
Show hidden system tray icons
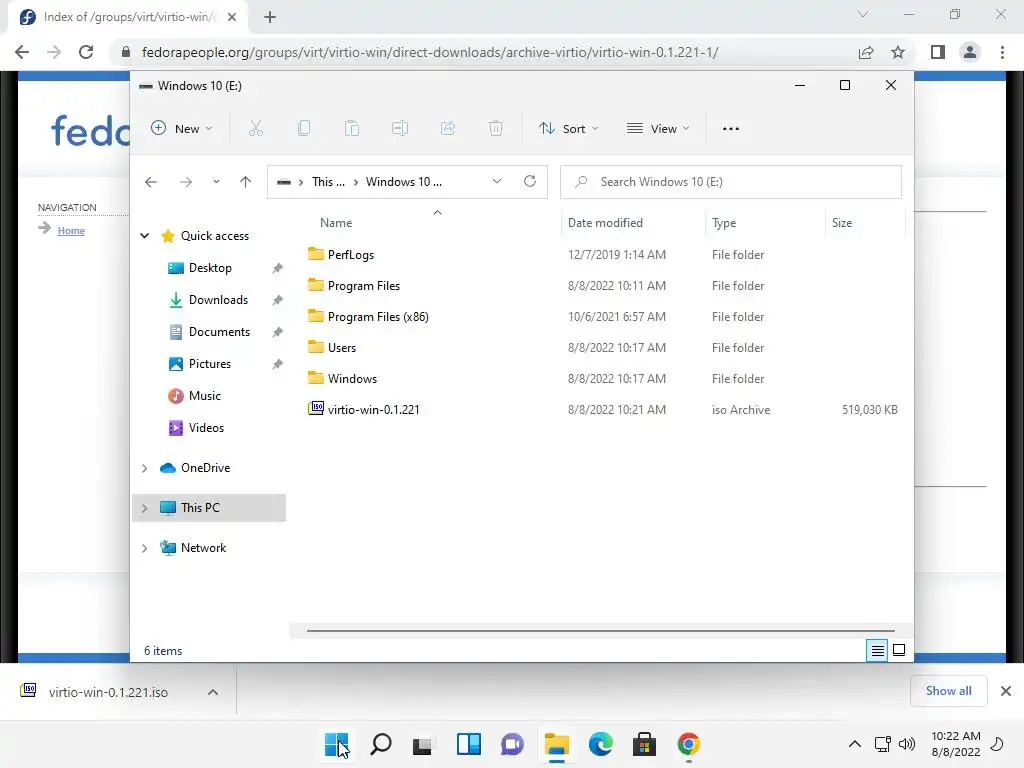(854, 744)
